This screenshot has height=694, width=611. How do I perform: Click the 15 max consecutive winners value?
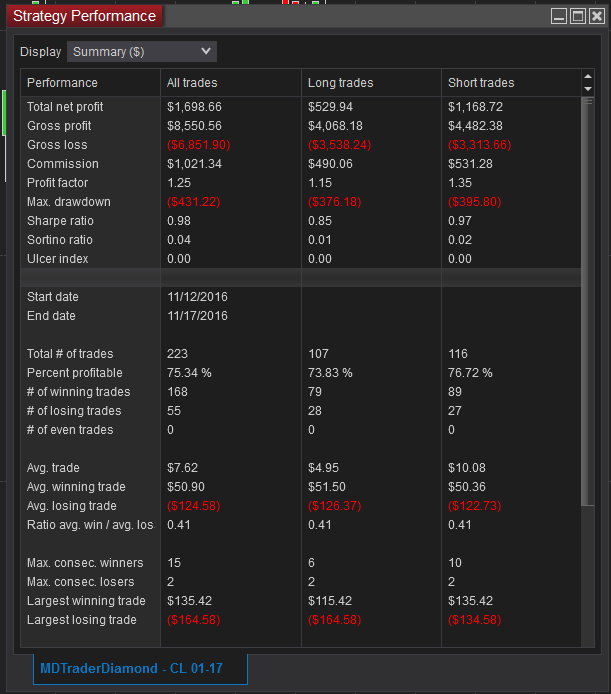(174, 563)
